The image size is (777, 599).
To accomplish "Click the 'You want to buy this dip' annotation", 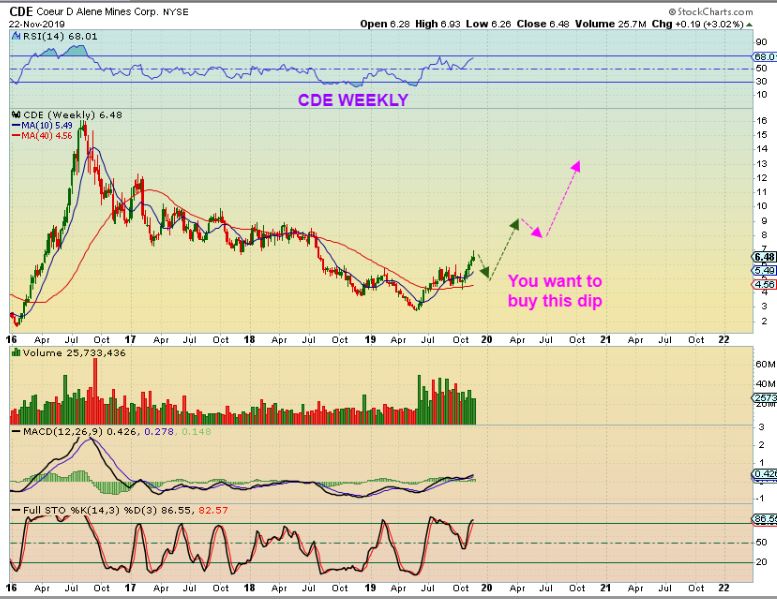I will click(x=555, y=291).
